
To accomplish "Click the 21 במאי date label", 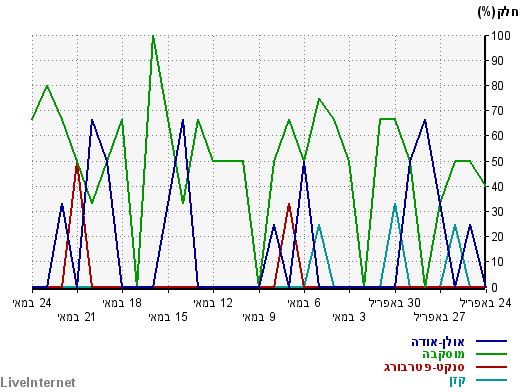I will (x=77, y=317).
